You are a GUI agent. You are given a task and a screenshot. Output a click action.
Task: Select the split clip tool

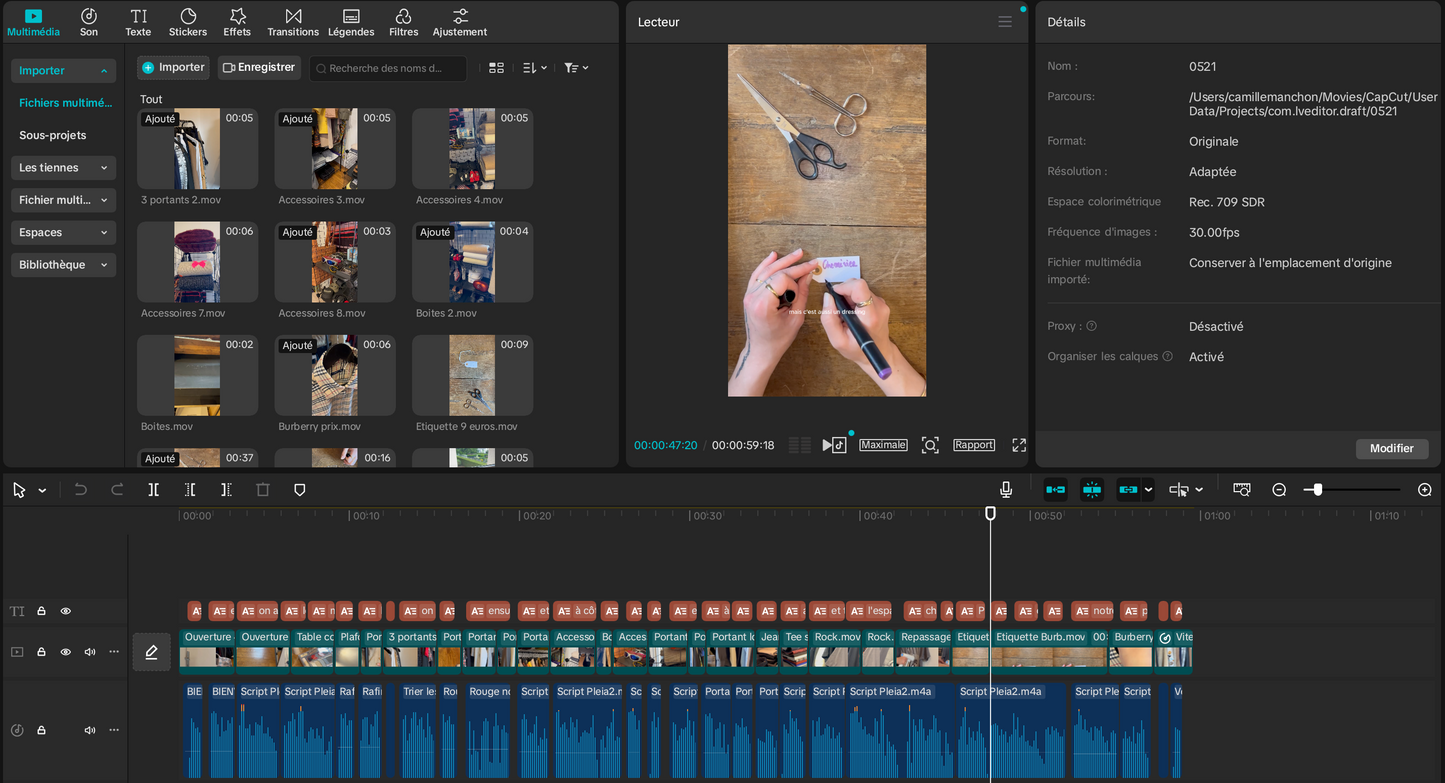click(x=153, y=490)
